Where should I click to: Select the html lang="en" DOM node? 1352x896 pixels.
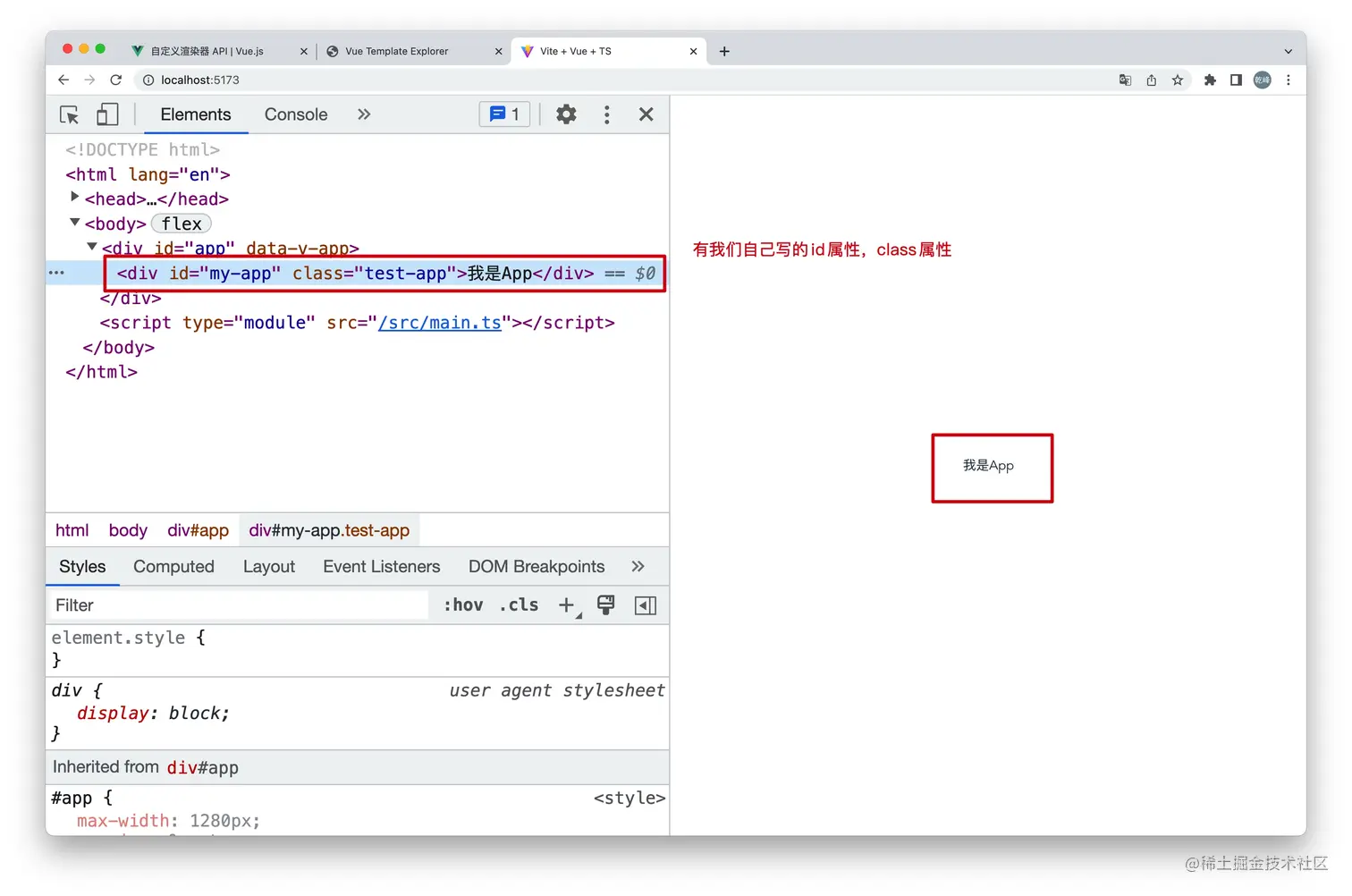[x=148, y=174]
